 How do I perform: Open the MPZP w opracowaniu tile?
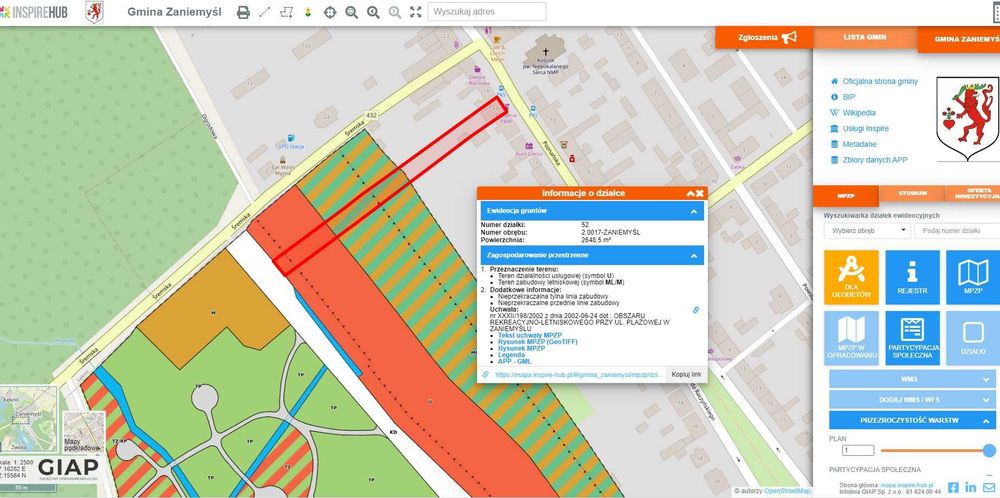click(x=851, y=338)
